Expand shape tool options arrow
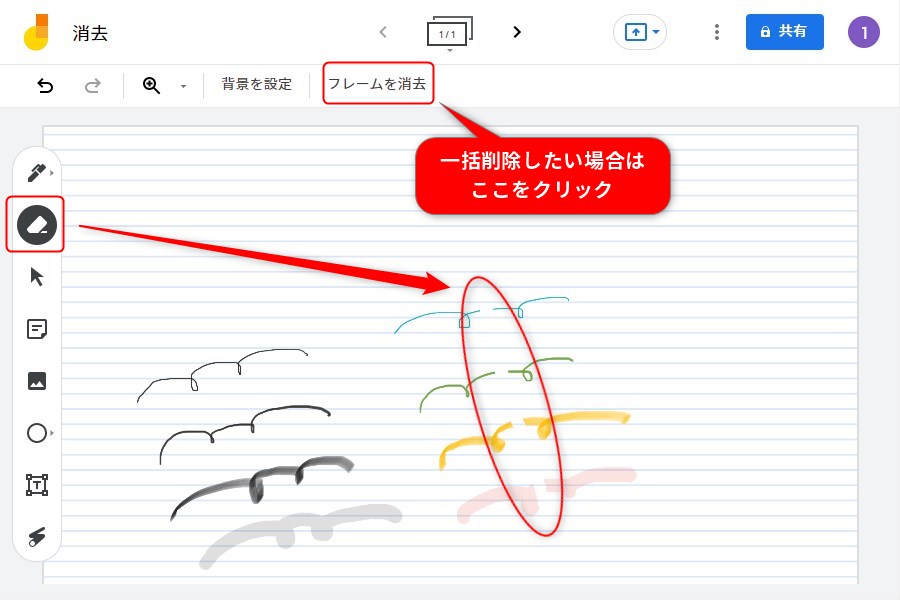 pos(52,433)
